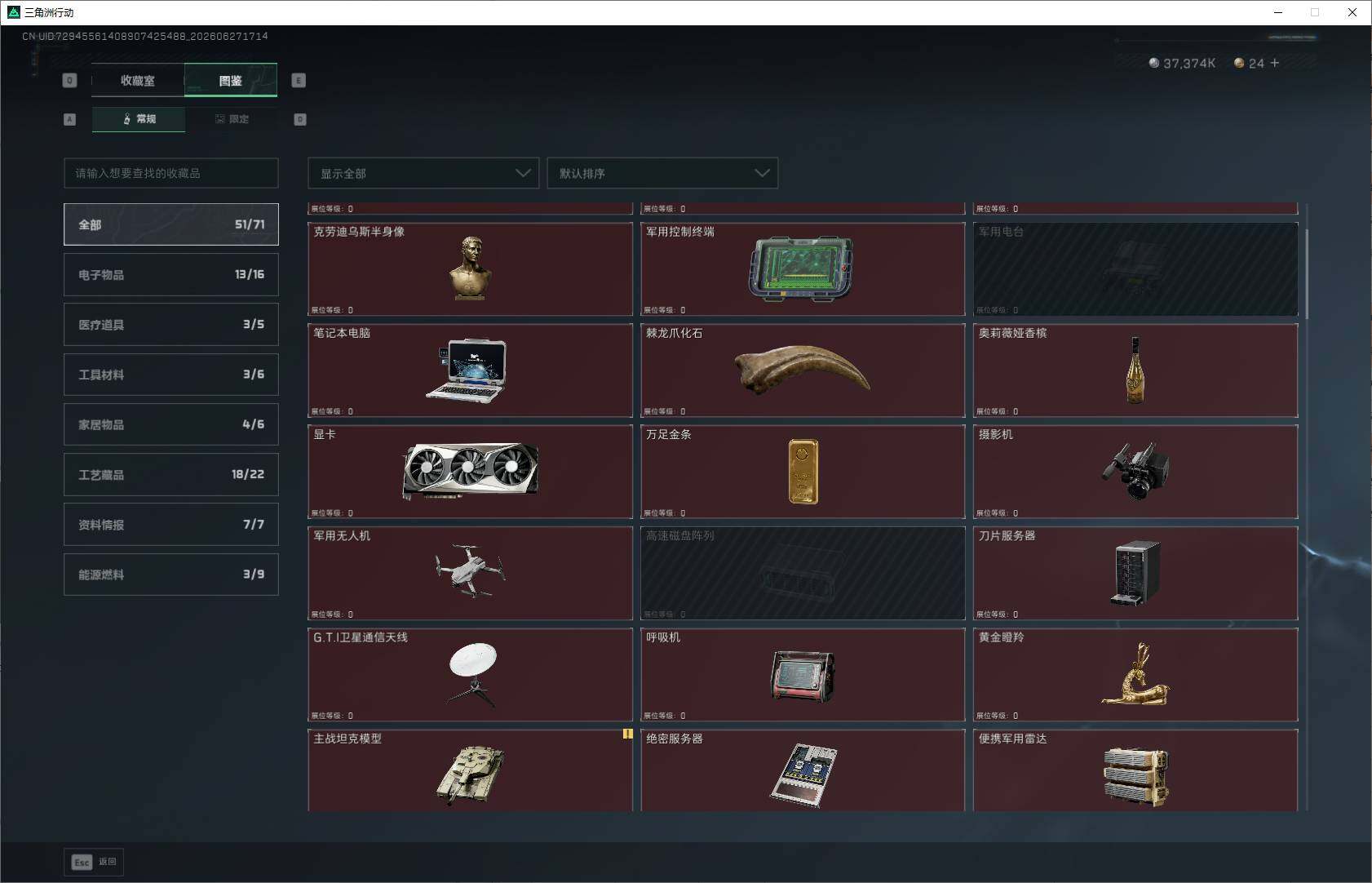Click the item list vertical scrollbar

(x=1307, y=273)
